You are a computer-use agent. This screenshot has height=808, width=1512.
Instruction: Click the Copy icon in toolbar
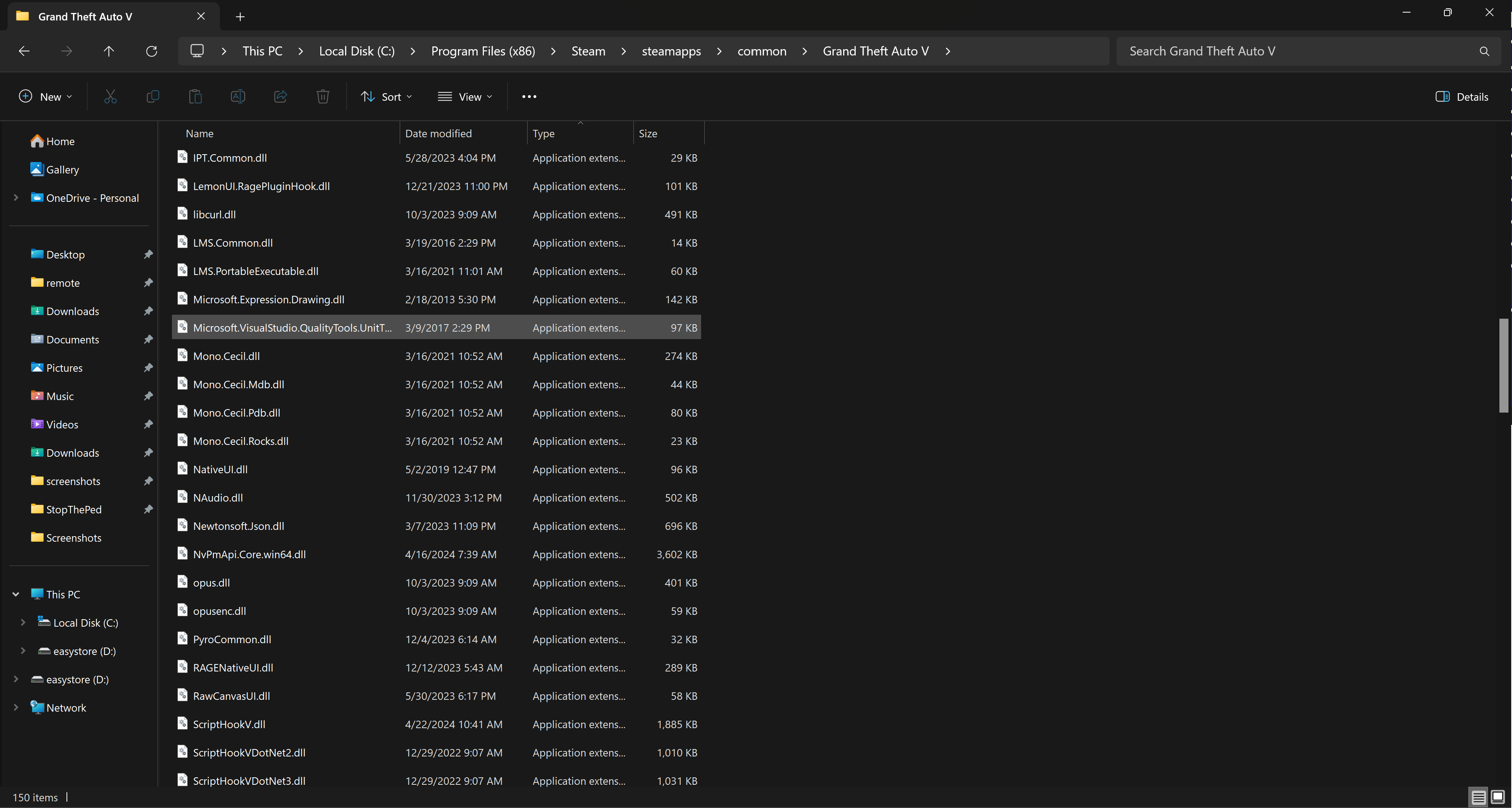click(x=153, y=97)
